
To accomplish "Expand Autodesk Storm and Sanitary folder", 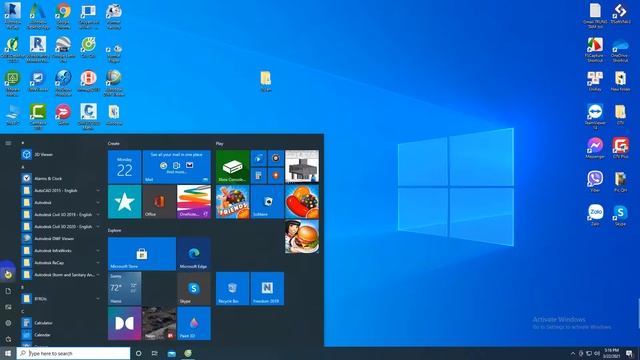I will [60, 275].
